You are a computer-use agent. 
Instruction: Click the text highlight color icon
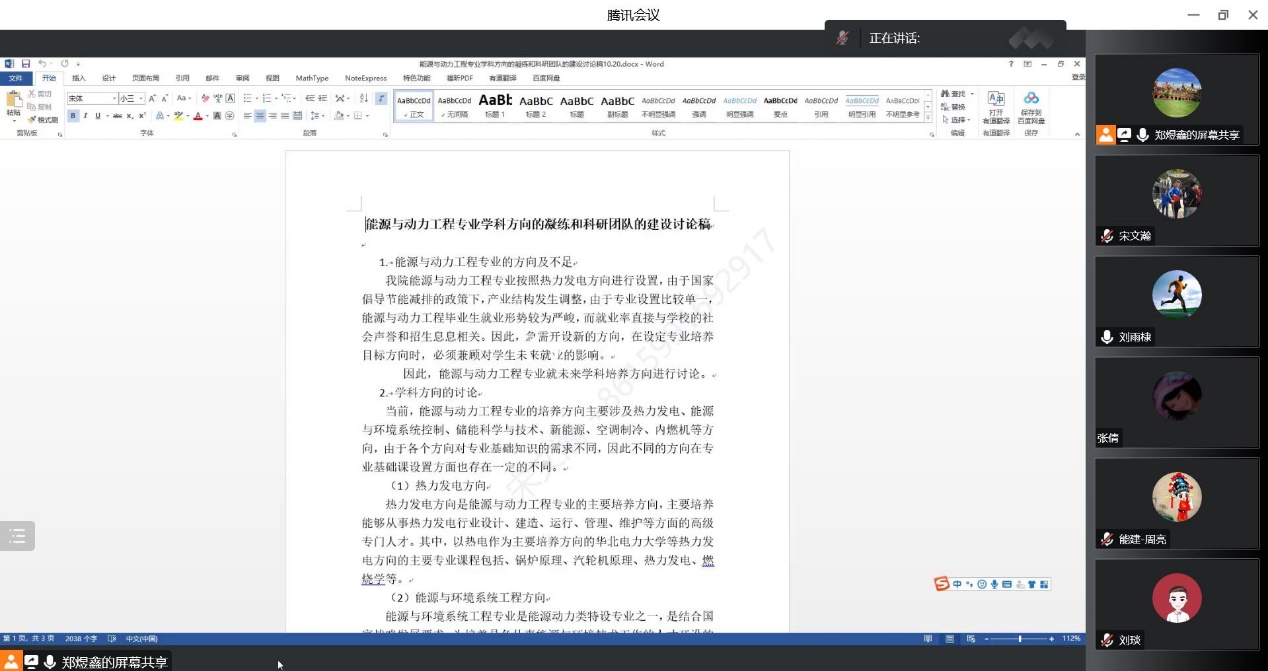point(178,116)
